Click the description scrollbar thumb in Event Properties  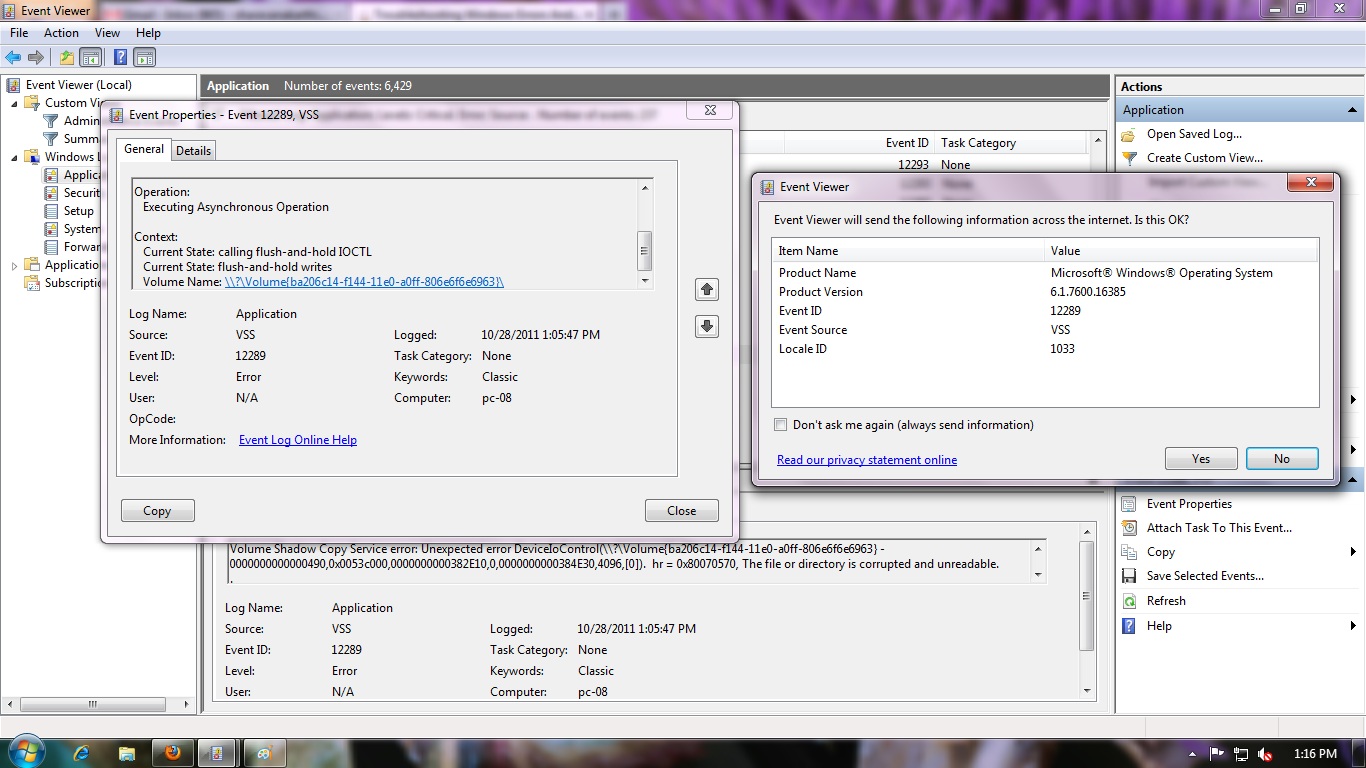tap(645, 250)
